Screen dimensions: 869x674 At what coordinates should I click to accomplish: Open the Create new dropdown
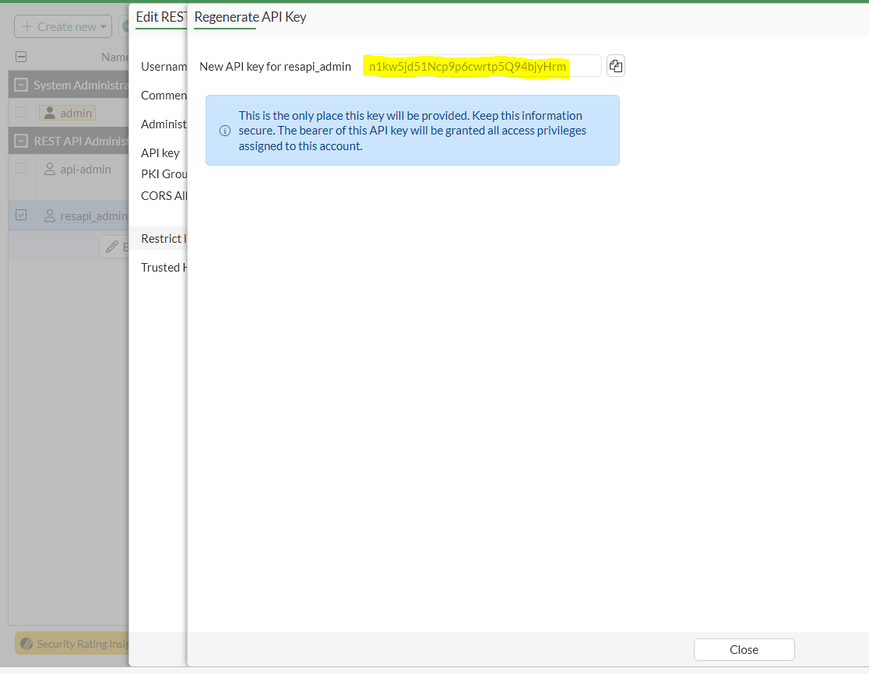pyautogui.click(x=63, y=27)
